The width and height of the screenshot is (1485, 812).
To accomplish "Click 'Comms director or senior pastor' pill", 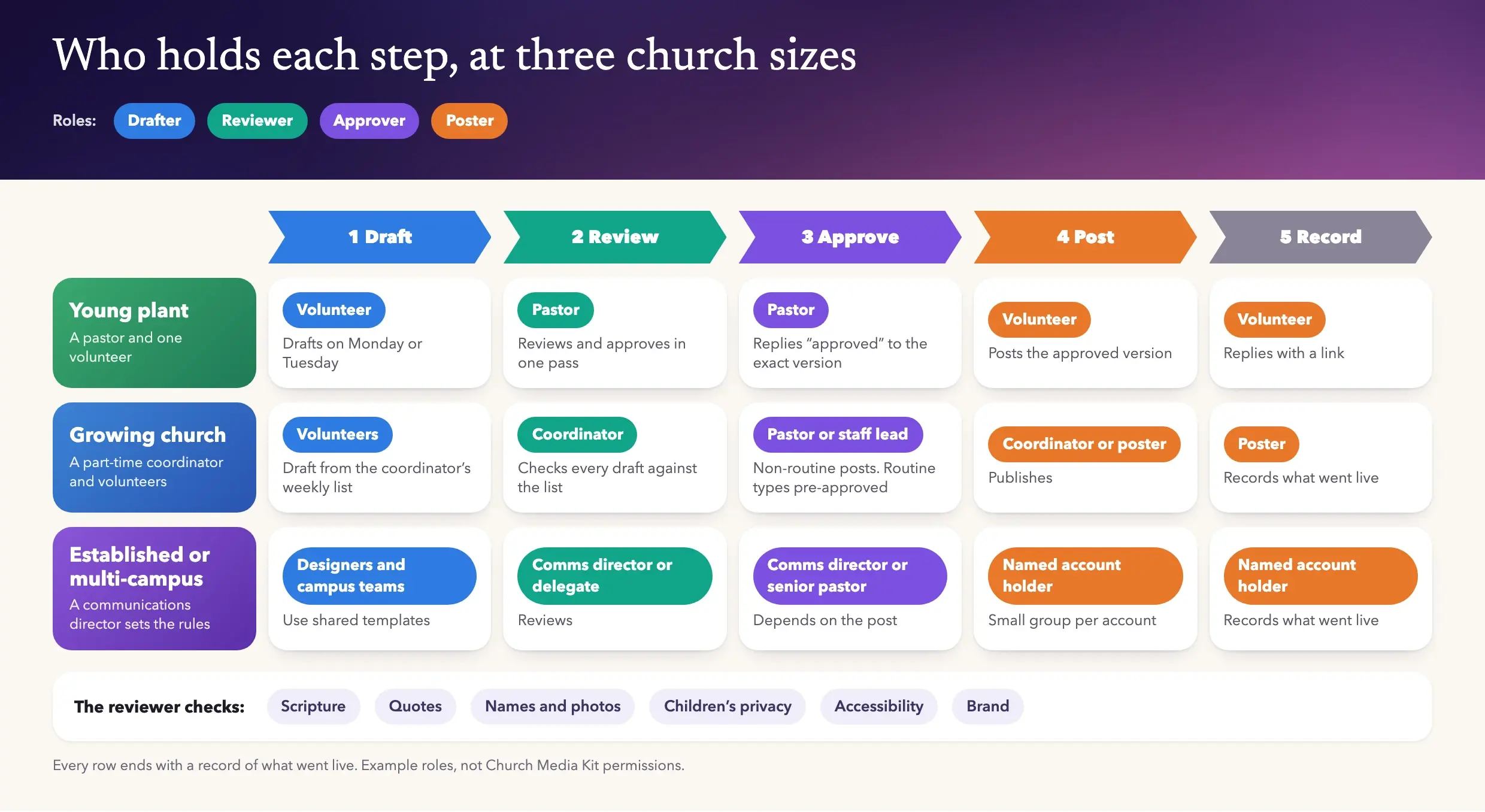I will [x=850, y=576].
